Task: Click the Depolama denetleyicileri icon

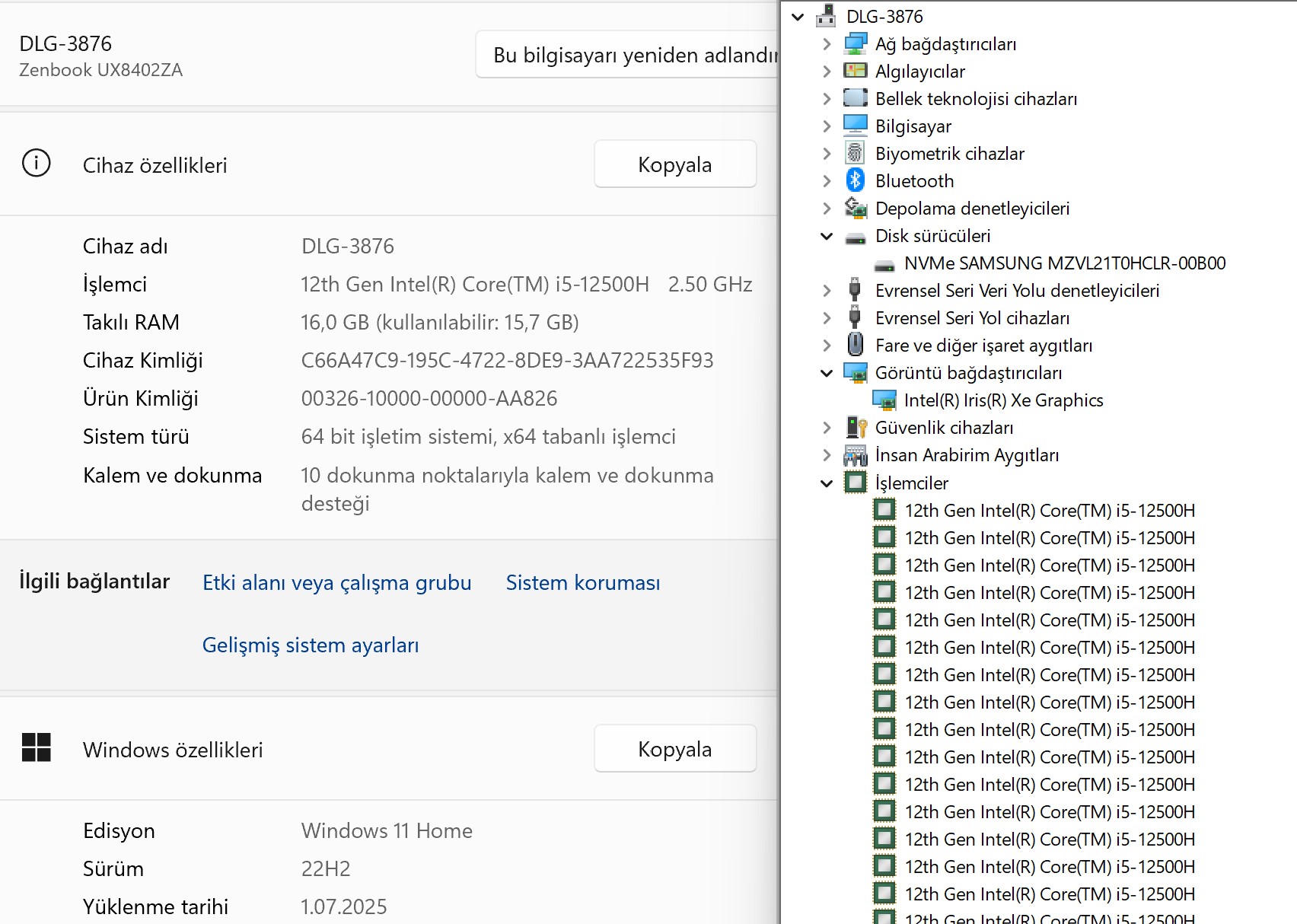Action: point(856,209)
